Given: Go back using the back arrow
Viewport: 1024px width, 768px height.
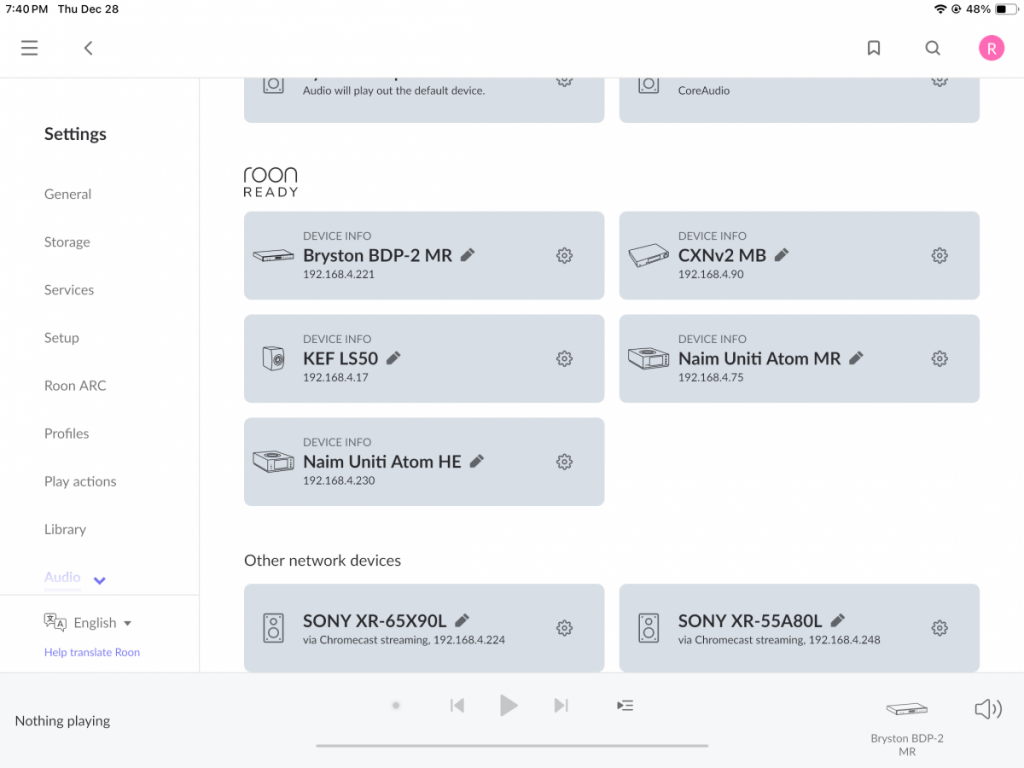Looking at the screenshot, I should coord(88,48).
